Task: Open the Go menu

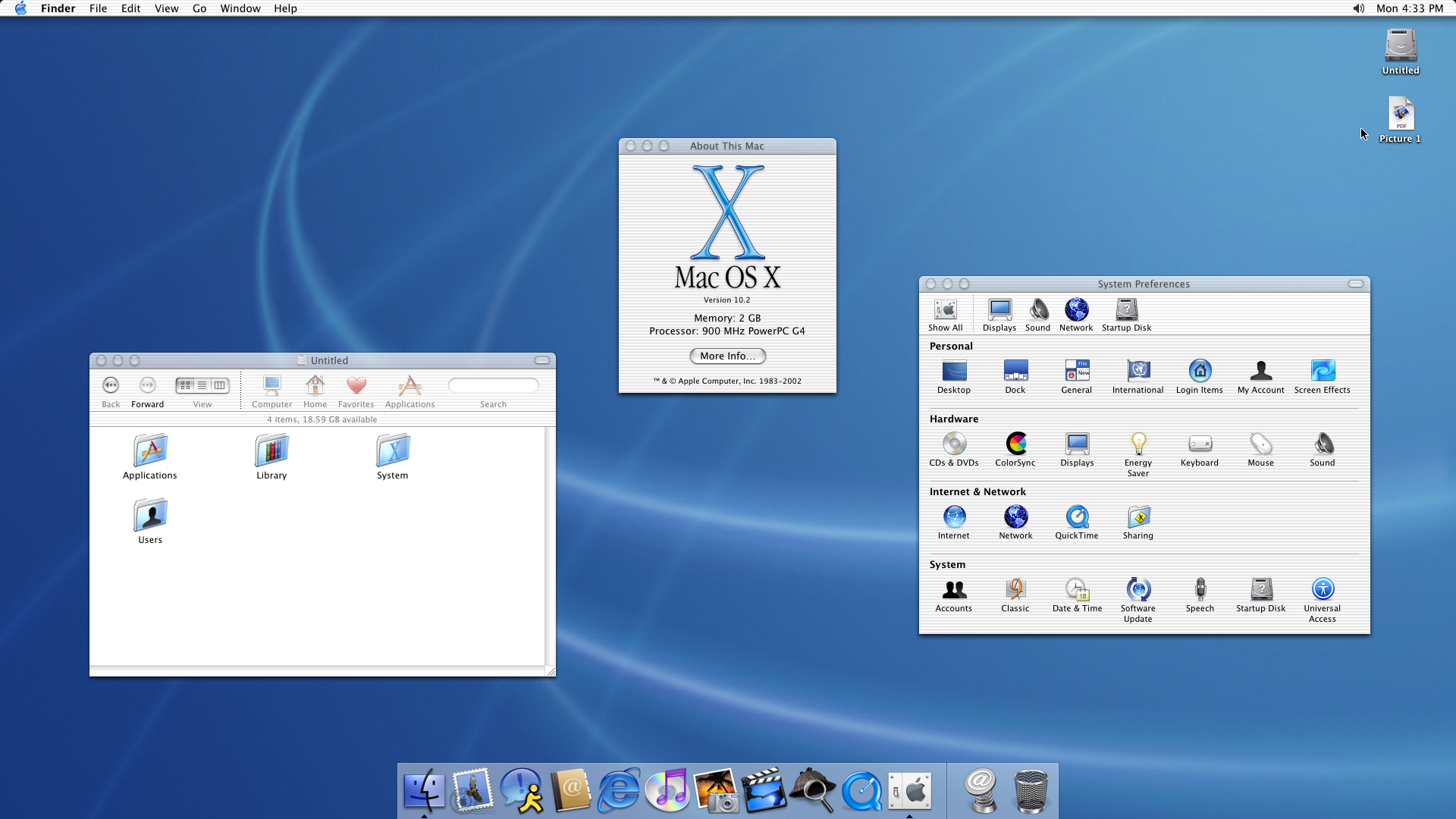Action: [x=199, y=8]
